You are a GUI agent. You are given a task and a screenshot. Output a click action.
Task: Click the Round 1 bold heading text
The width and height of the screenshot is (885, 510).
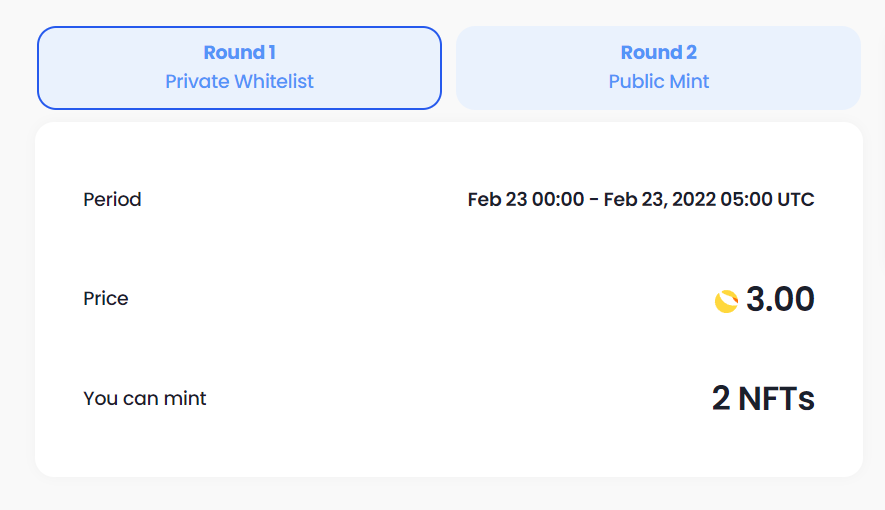pyautogui.click(x=239, y=52)
